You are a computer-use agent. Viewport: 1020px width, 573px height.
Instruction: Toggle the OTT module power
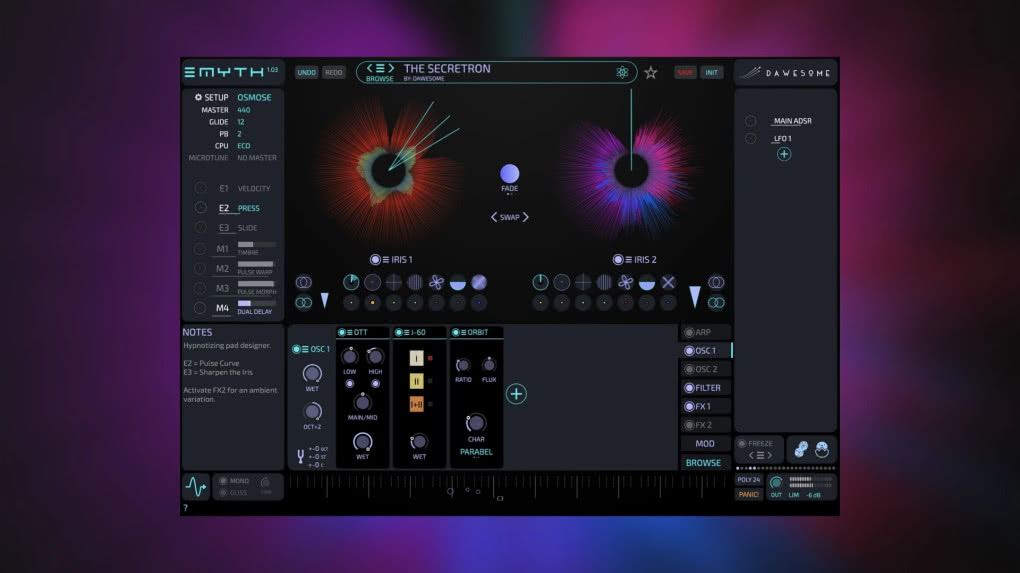(x=342, y=332)
